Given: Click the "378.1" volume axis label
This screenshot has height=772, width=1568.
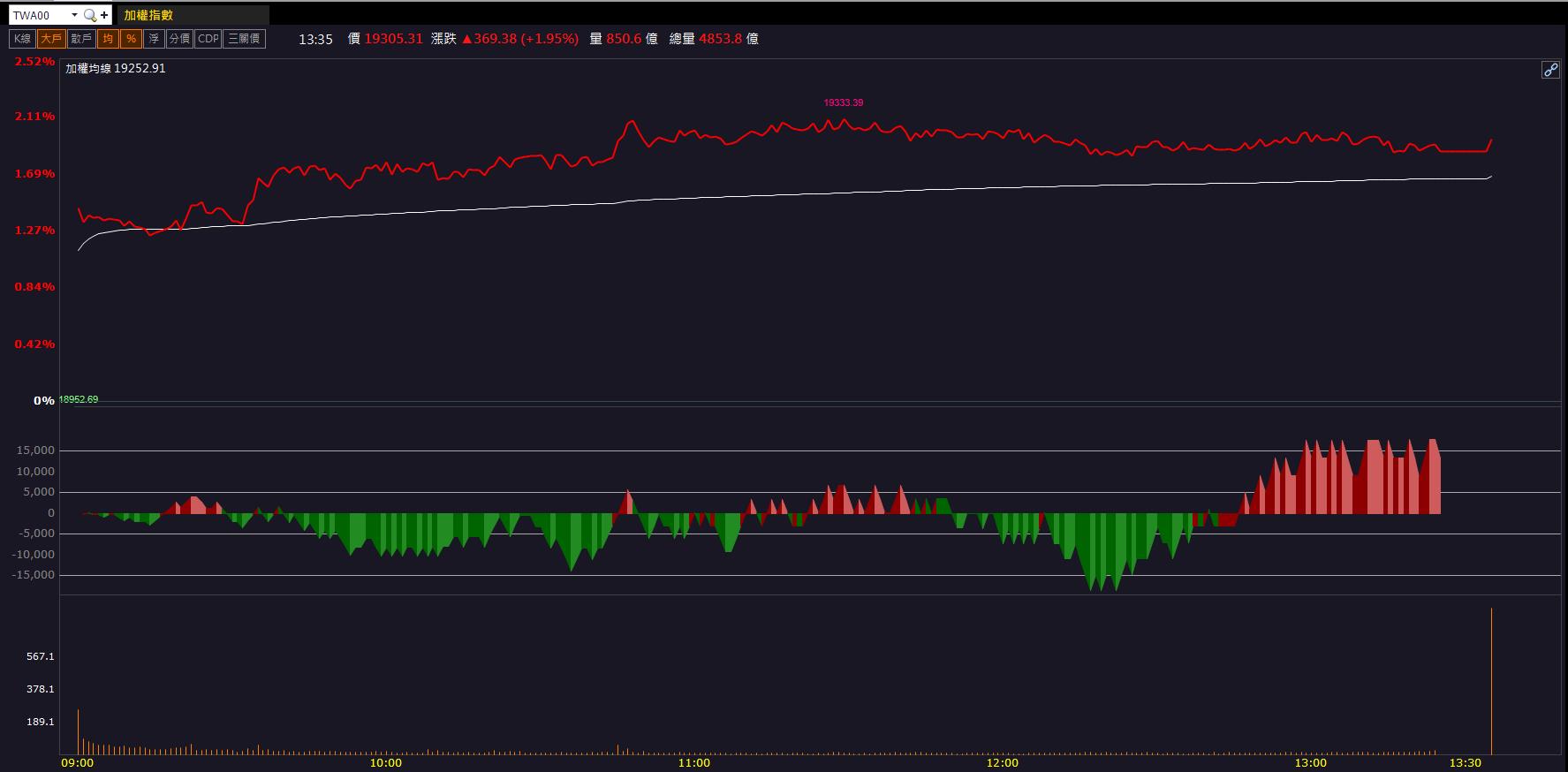Looking at the screenshot, I should (41, 689).
